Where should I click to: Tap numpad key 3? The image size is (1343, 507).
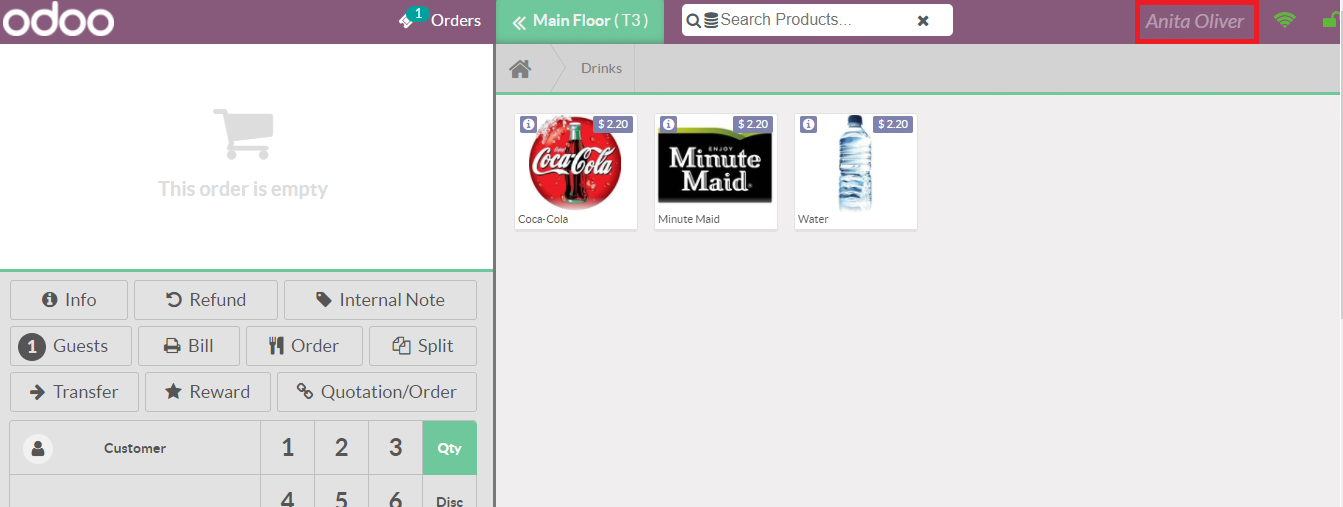pyautogui.click(x=396, y=448)
